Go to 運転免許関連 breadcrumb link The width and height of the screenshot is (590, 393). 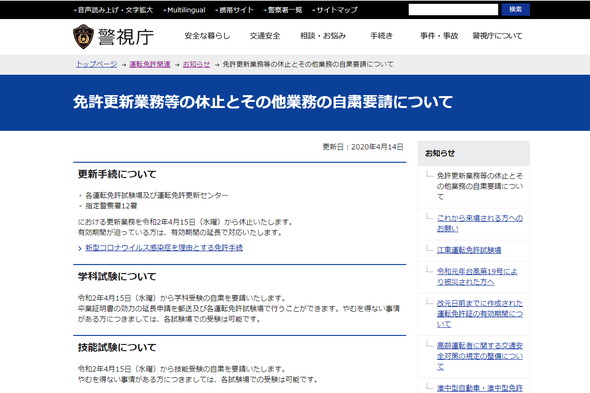click(x=150, y=64)
